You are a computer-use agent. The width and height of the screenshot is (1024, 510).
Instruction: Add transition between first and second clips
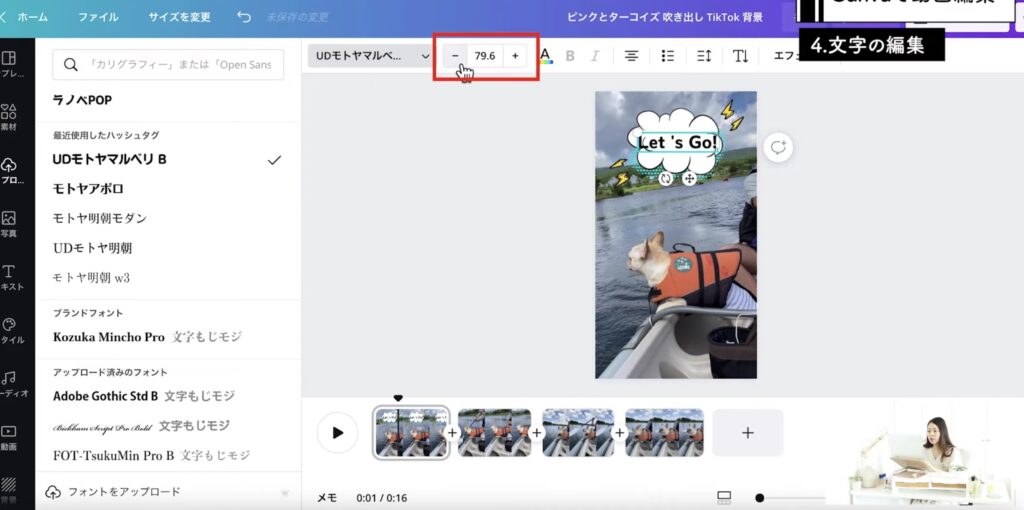453,432
